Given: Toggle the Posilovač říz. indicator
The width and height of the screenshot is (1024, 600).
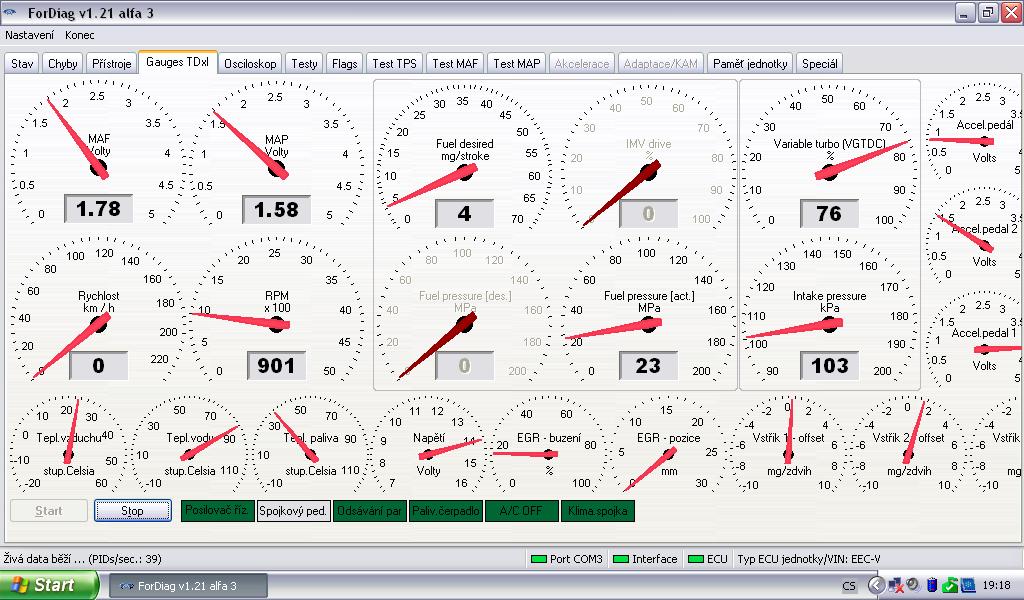Looking at the screenshot, I should (217, 511).
